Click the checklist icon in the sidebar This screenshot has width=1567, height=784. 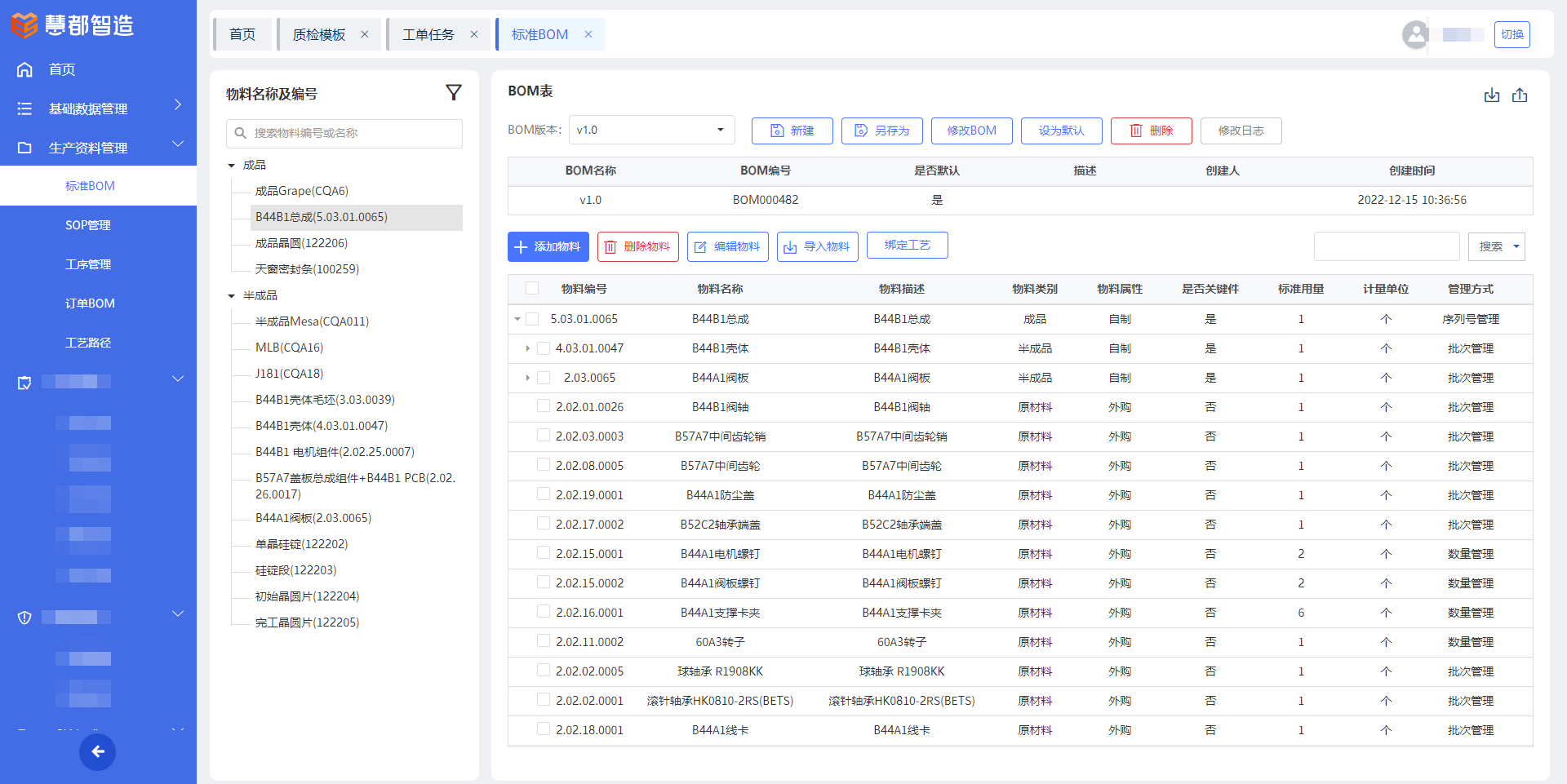24,383
